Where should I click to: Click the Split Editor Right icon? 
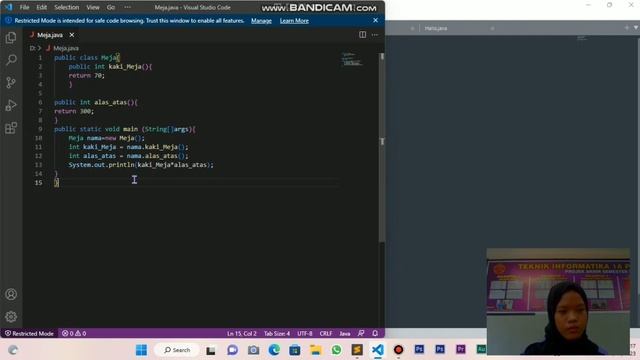point(362,35)
